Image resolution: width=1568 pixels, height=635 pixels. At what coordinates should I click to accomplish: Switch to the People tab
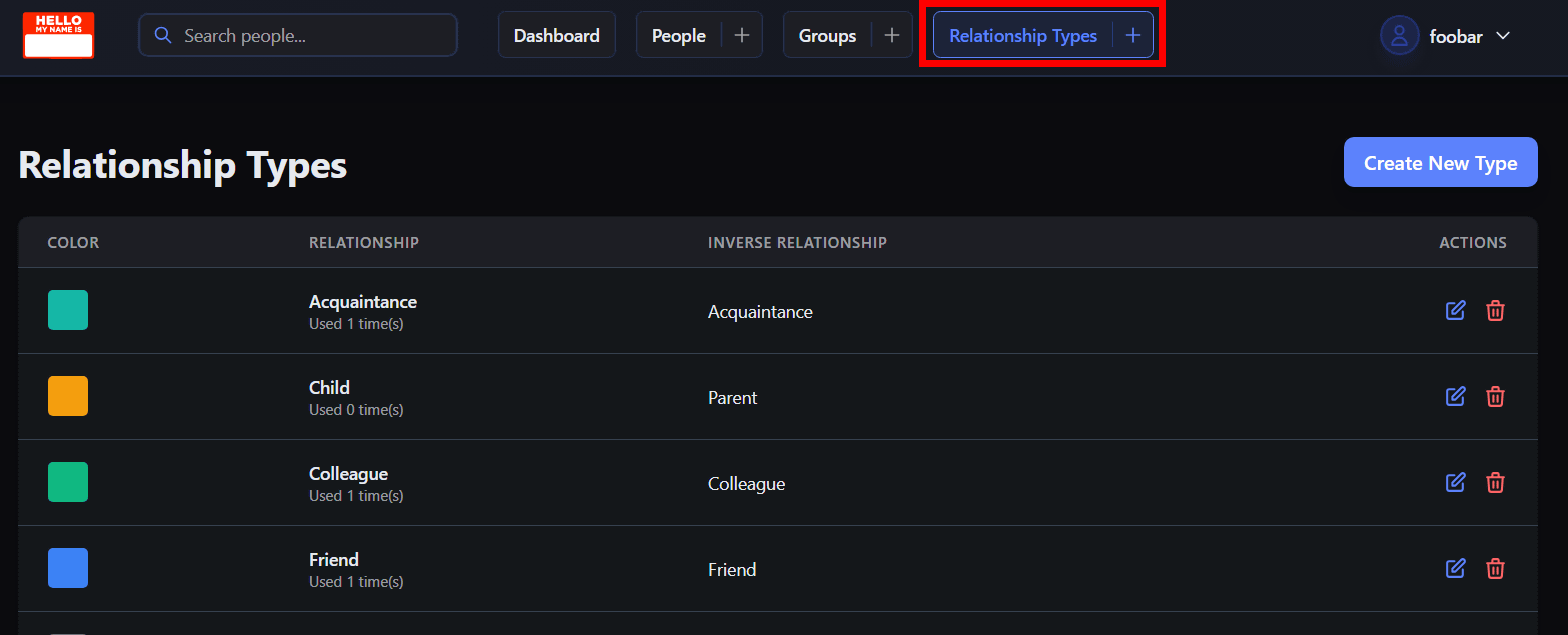[x=679, y=36]
